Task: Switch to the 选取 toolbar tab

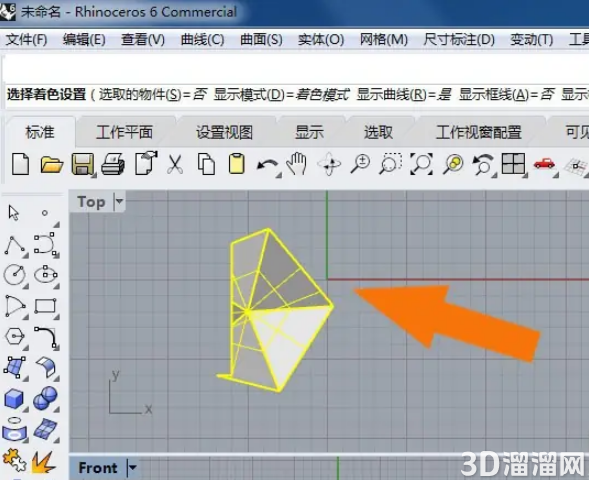Action: point(378,132)
